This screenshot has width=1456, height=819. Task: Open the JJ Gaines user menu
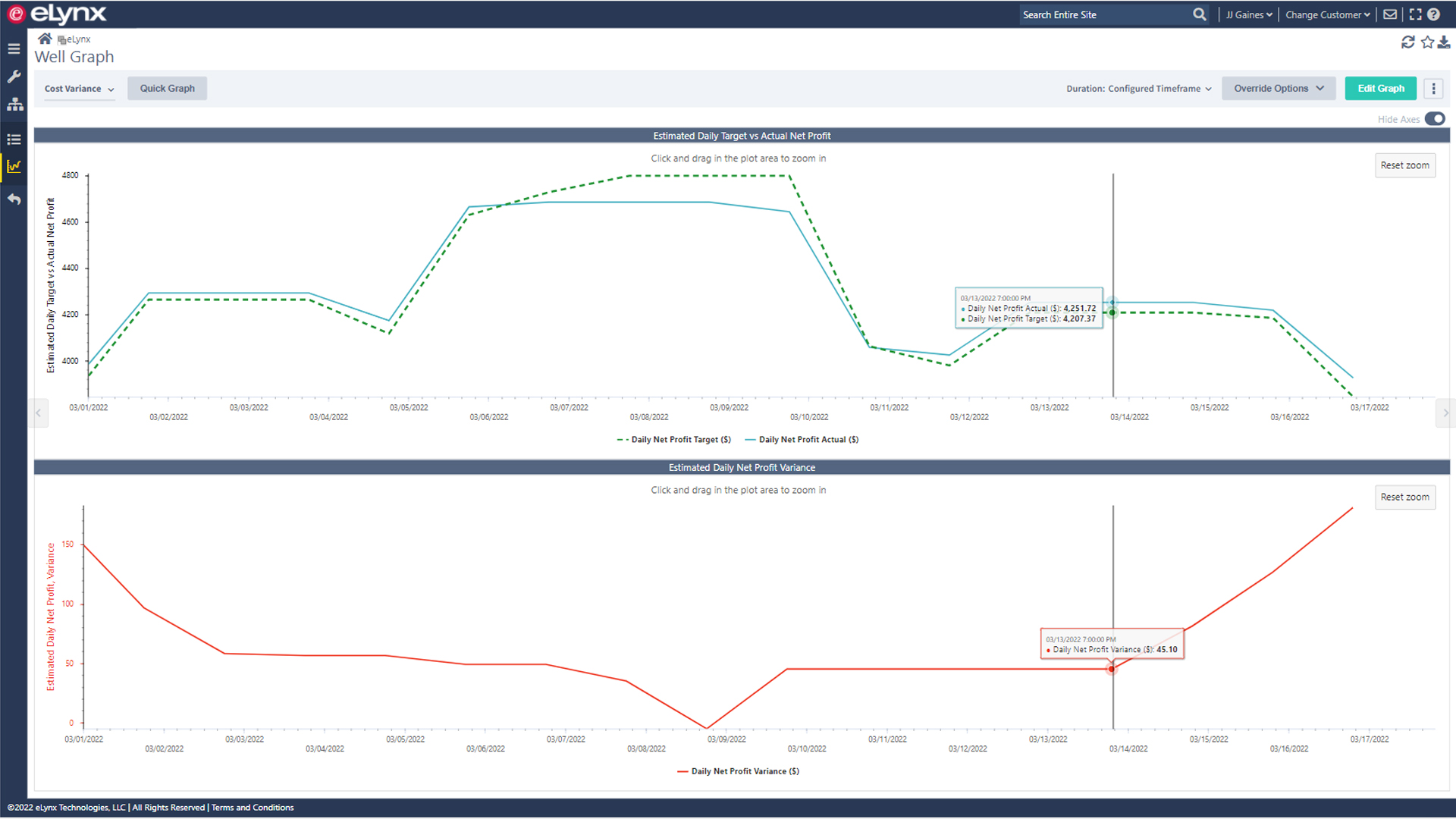tap(1248, 14)
